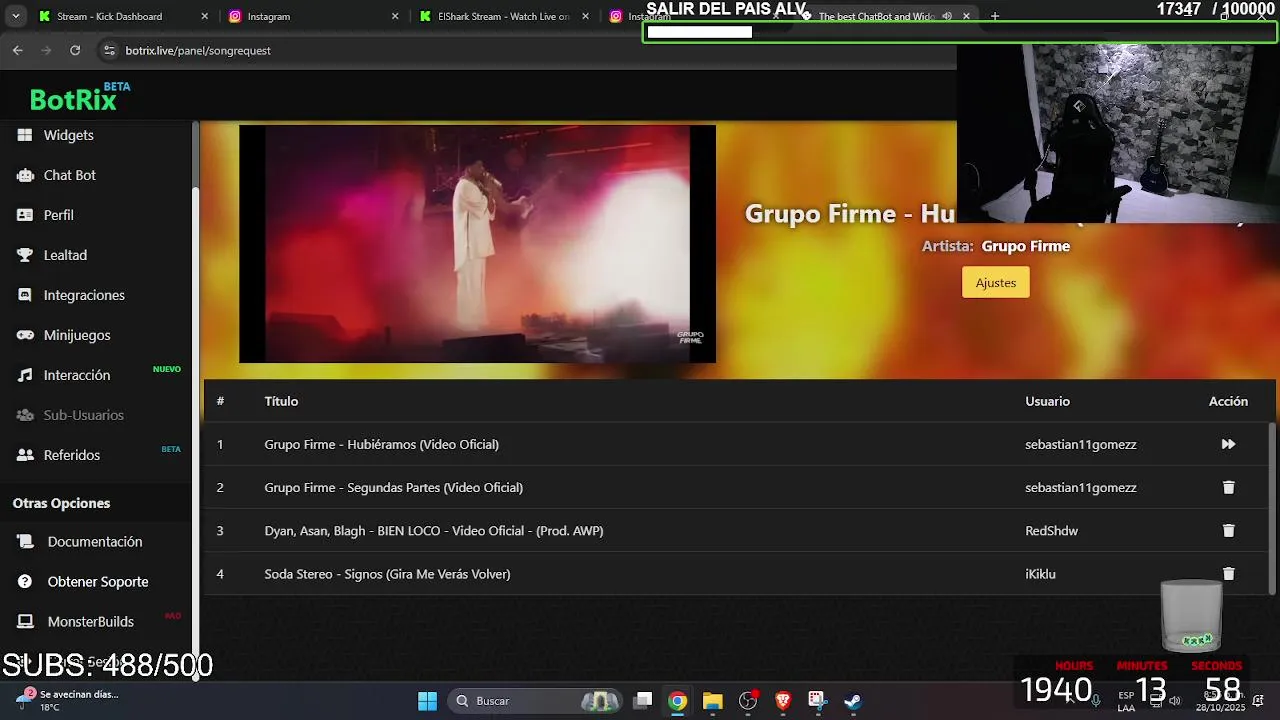The width and height of the screenshot is (1280, 720).
Task: Click the Grupo Firme video player thumbnail
Action: 477,243
